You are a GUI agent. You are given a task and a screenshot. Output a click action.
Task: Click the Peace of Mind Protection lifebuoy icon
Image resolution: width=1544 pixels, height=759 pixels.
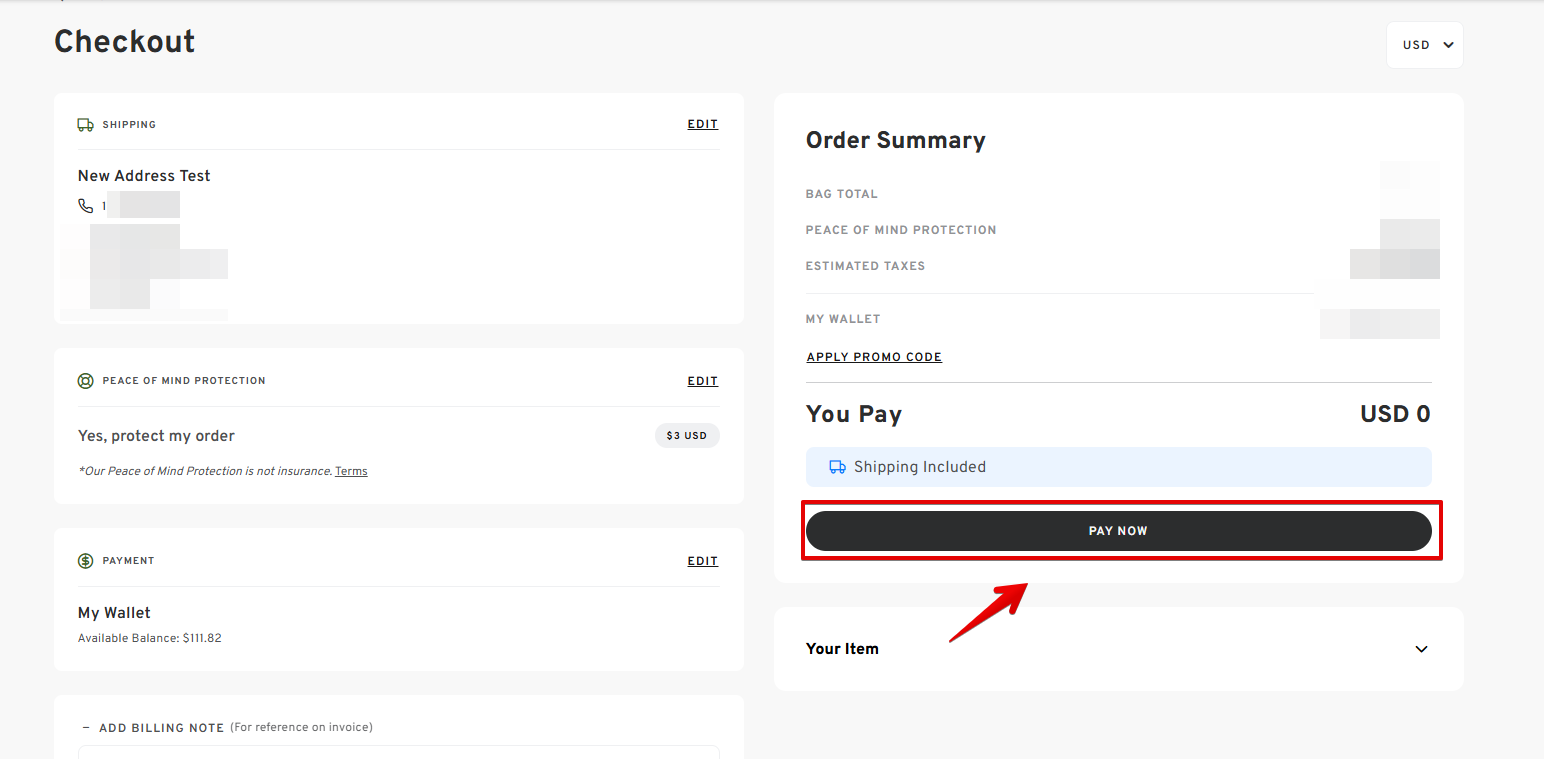(x=85, y=381)
